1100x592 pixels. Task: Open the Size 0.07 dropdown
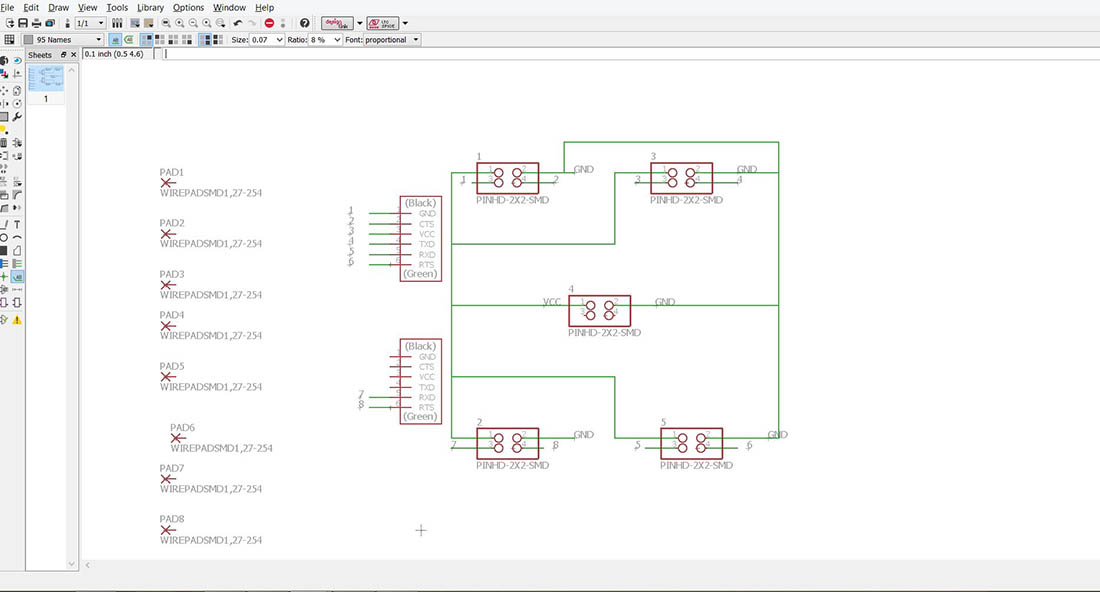[267, 40]
